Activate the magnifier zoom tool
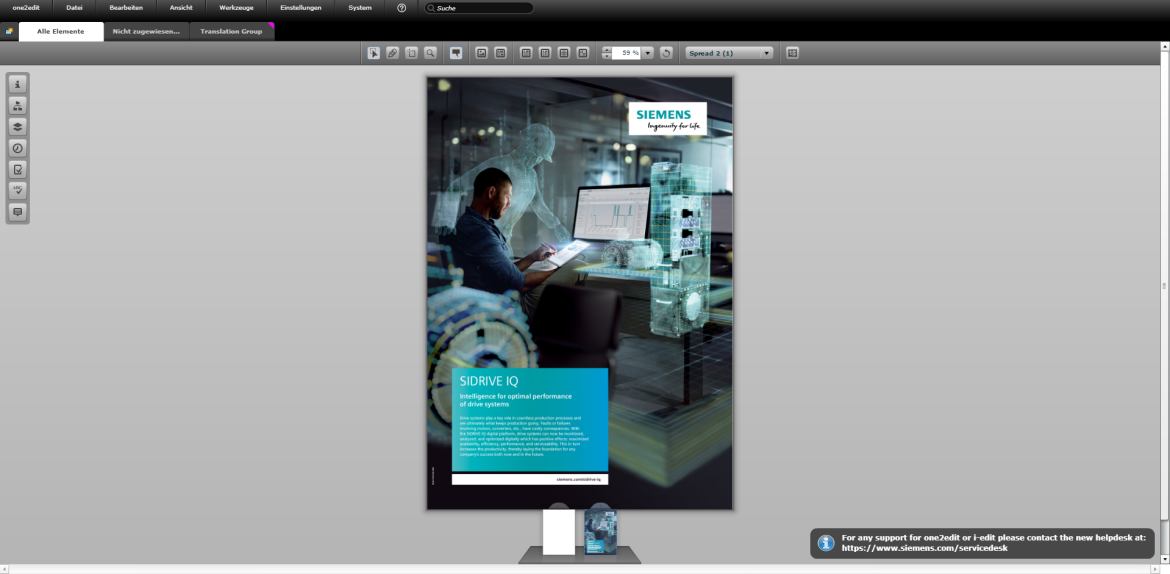 tap(431, 53)
